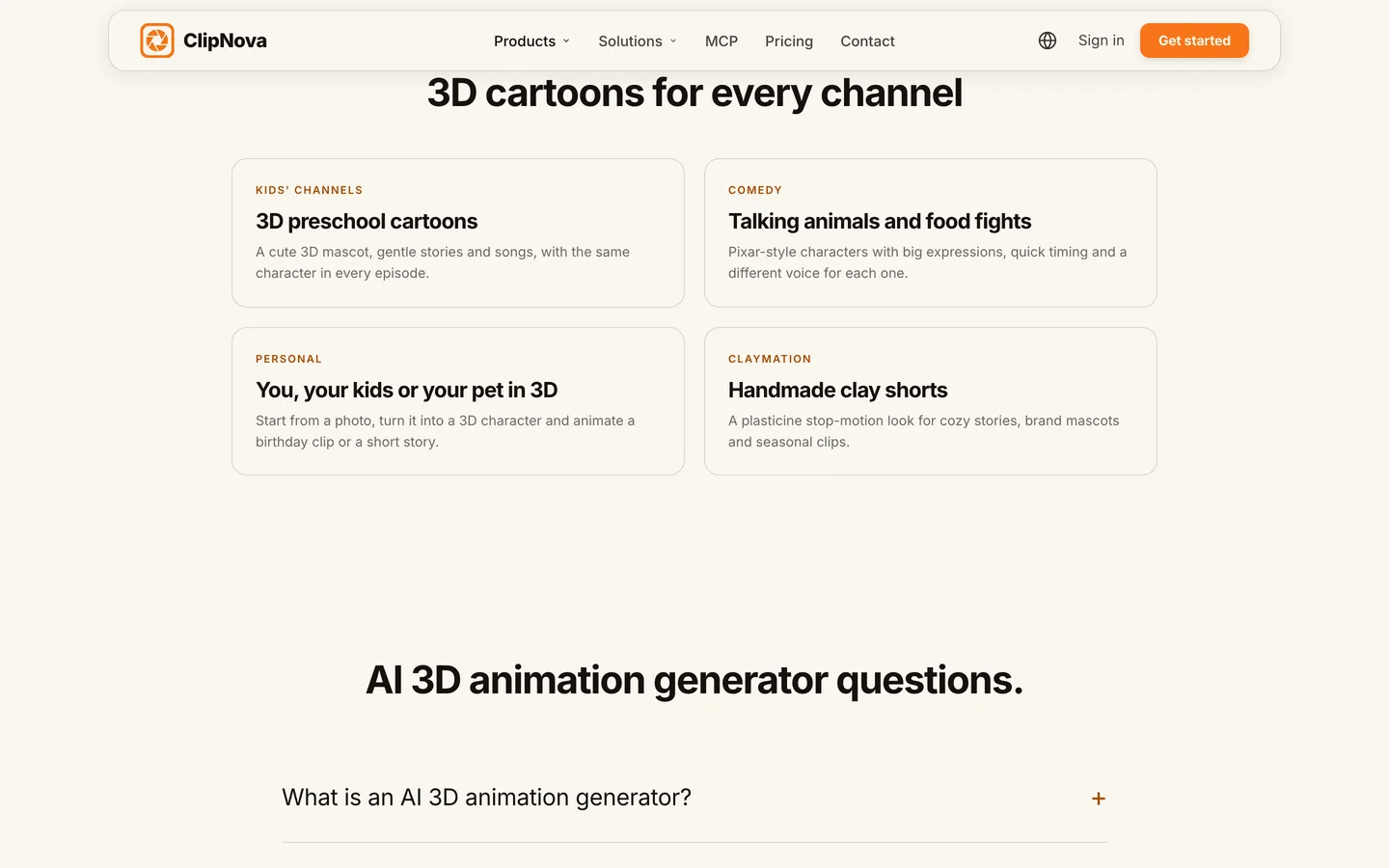The width and height of the screenshot is (1389, 868).
Task: Go to the MCP page
Action: coord(722,41)
